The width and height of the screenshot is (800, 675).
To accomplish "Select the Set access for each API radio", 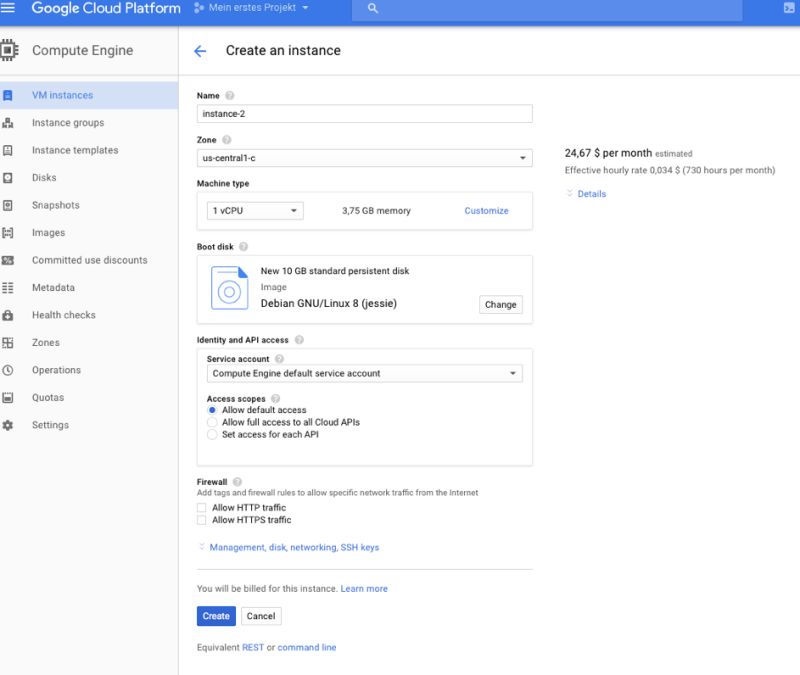I will pos(211,433).
